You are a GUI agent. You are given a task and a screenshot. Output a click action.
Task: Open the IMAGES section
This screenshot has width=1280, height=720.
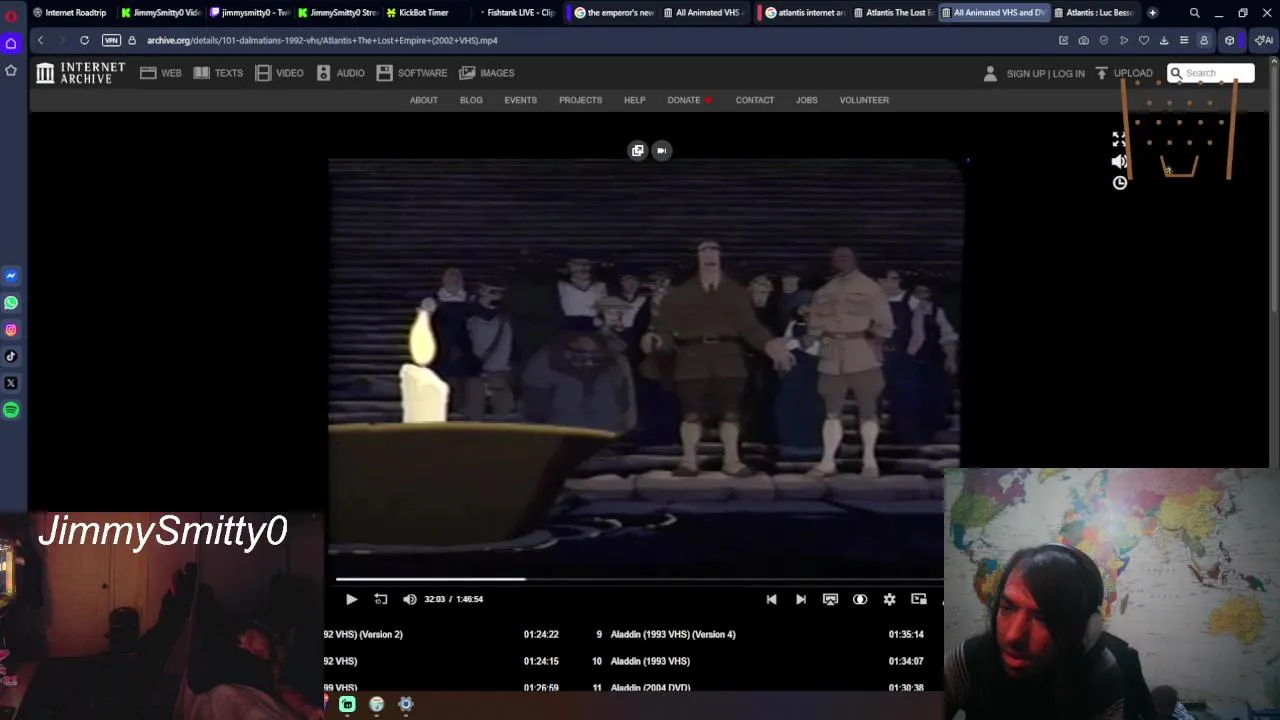tap(487, 73)
